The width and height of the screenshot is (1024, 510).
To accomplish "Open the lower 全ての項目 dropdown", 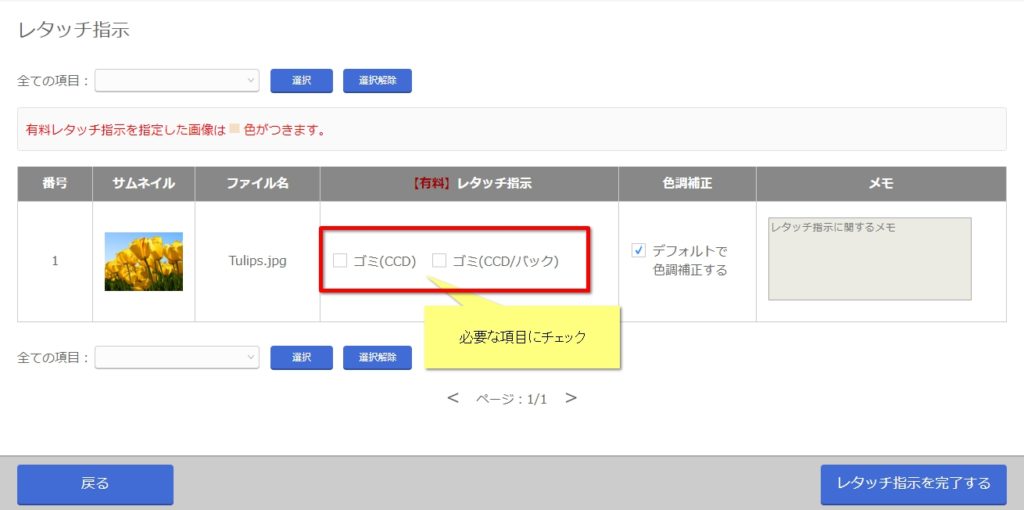I will (177, 357).
